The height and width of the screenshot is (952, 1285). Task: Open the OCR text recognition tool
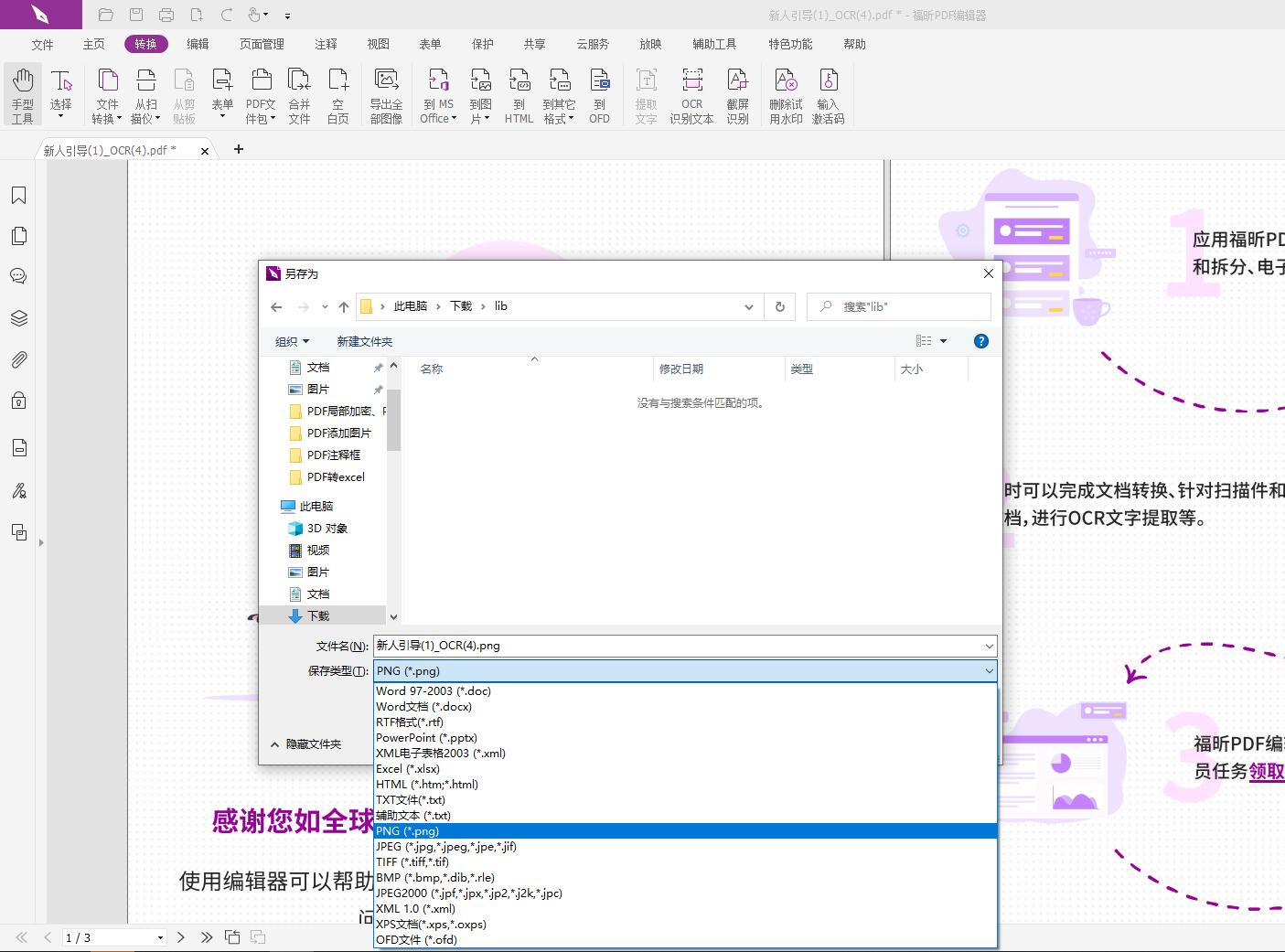pyautogui.click(x=691, y=91)
